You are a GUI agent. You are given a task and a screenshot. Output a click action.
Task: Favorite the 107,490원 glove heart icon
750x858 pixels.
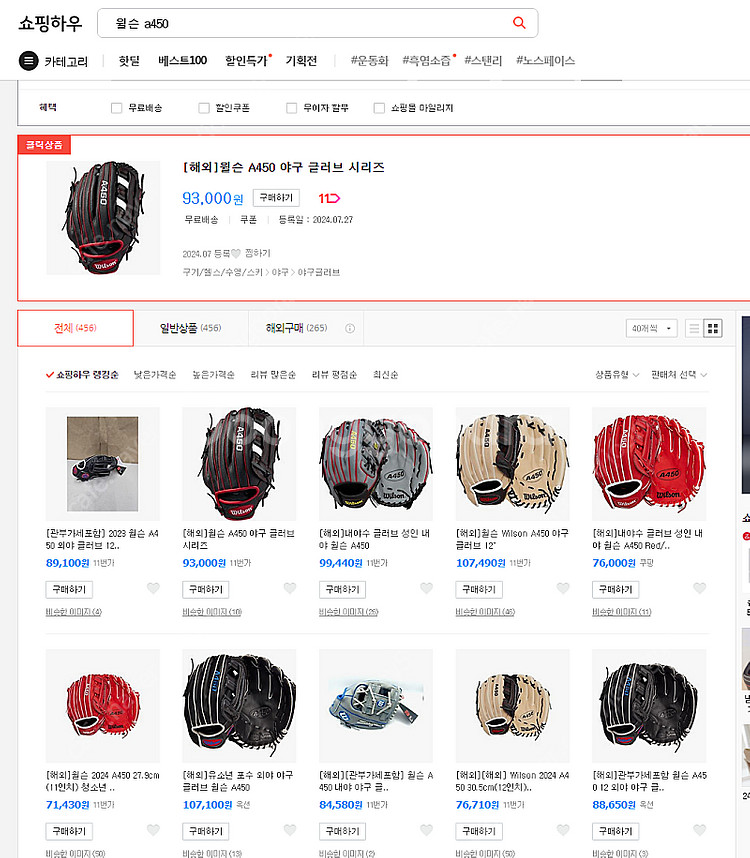click(563, 588)
